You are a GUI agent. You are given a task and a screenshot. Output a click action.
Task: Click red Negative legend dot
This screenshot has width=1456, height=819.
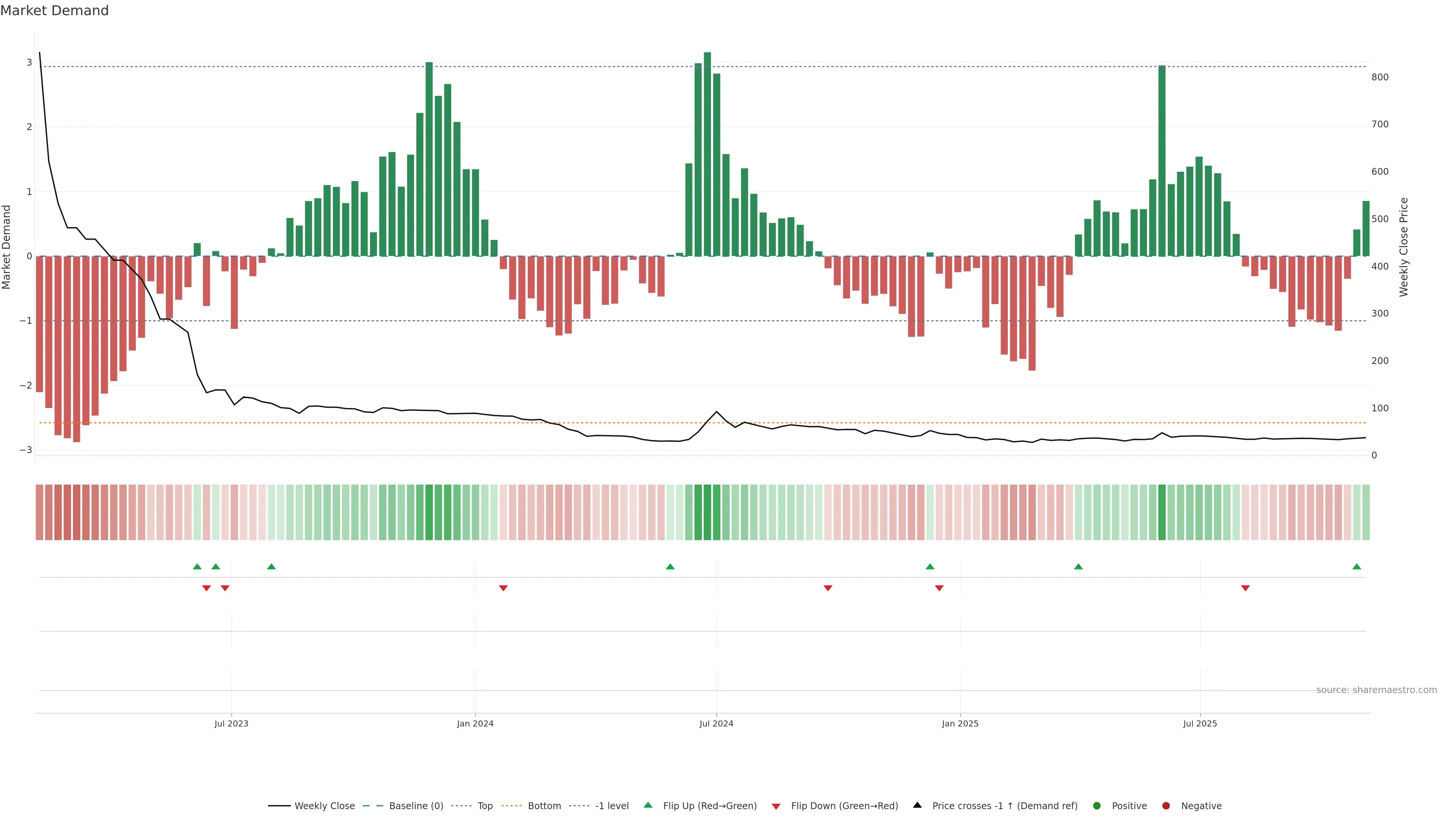click(x=1166, y=805)
